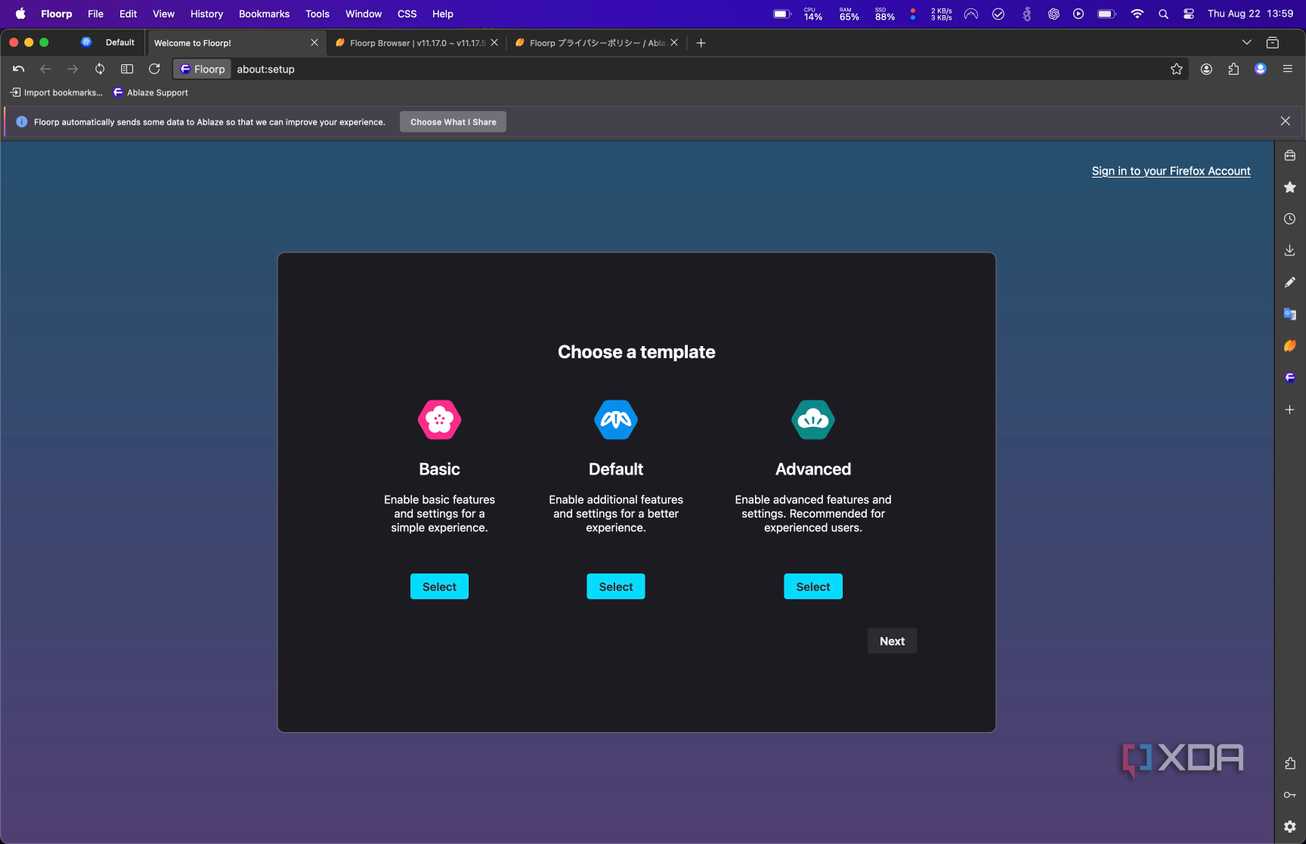The width and height of the screenshot is (1306, 844).
Task: Open the Extensions puzzle icon in toolbar
Action: point(1233,69)
